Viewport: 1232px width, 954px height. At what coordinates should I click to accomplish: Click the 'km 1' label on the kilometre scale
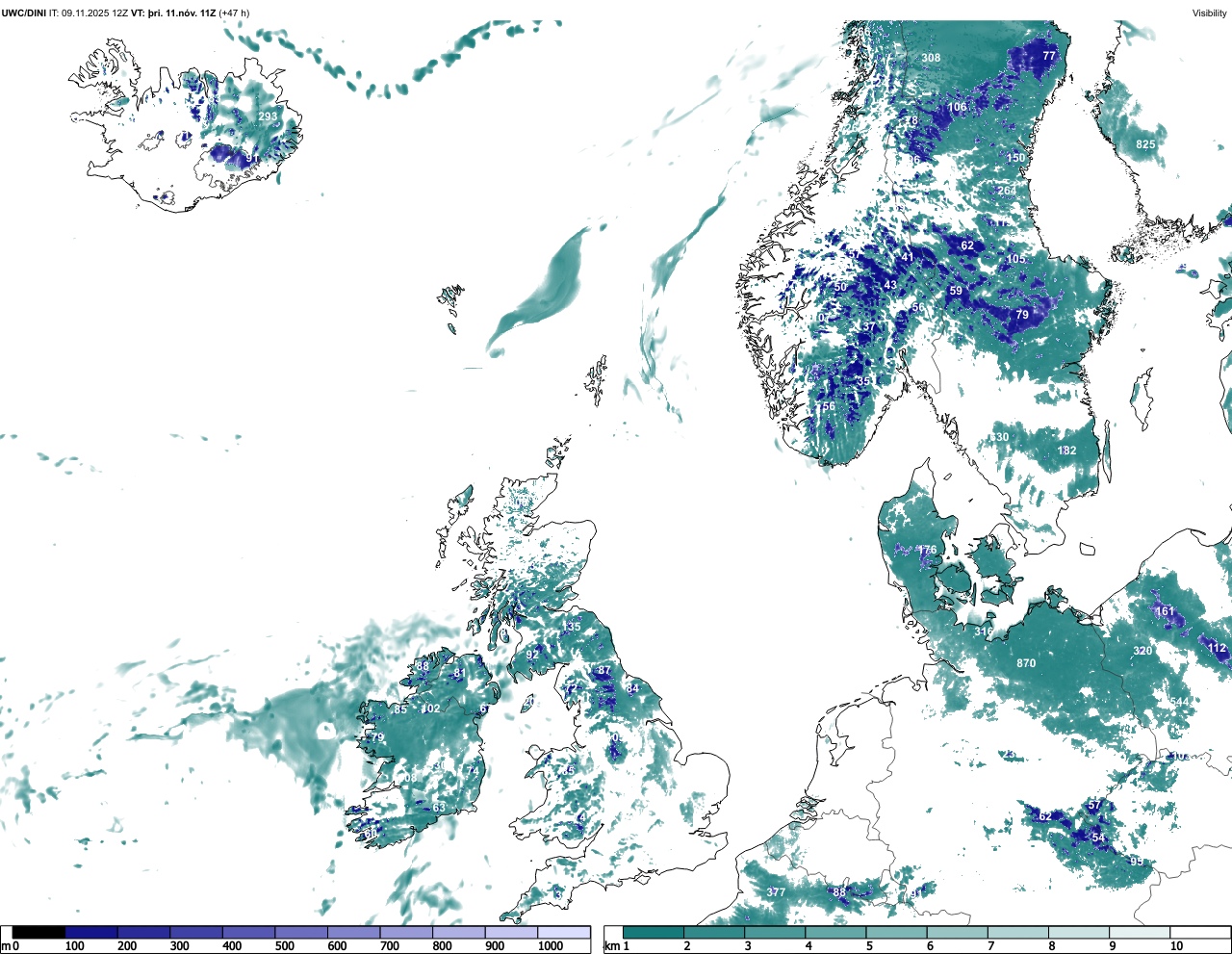click(x=616, y=946)
